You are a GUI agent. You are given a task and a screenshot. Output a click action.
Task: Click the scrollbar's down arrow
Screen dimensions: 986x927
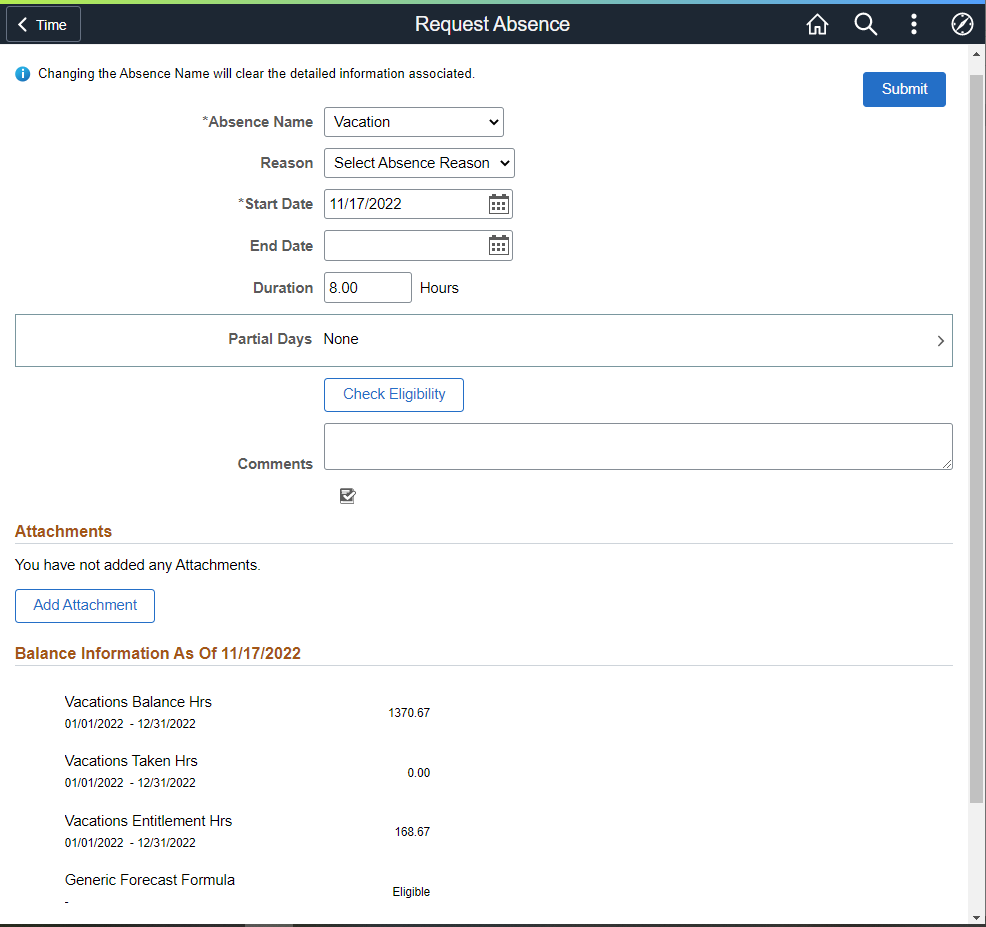(977, 917)
